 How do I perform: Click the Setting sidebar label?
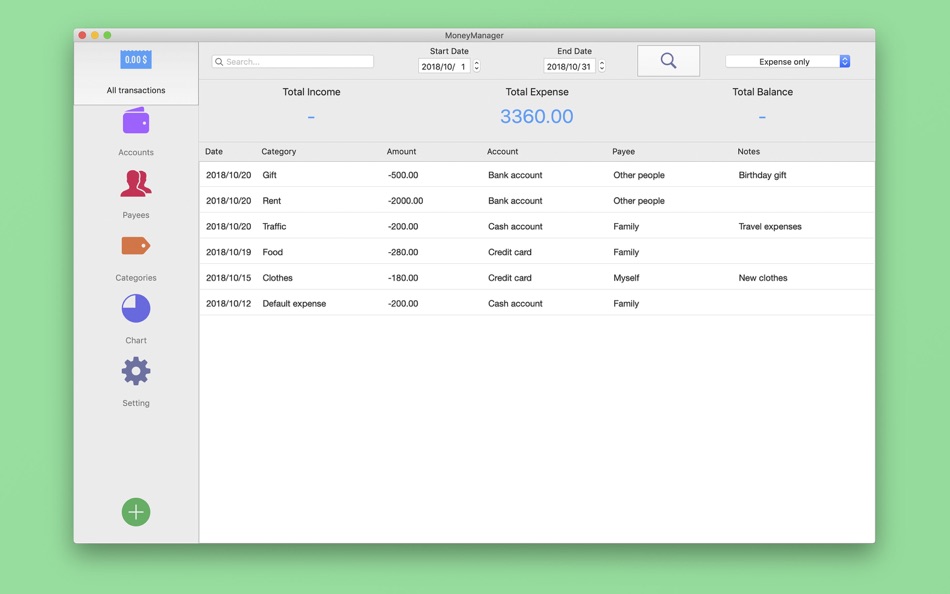[136, 403]
